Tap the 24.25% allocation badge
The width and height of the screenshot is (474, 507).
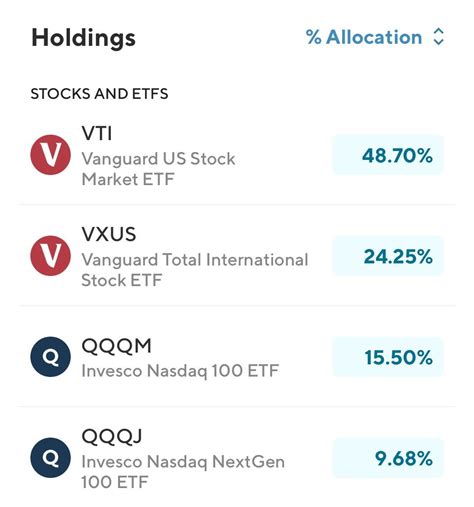(x=388, y=256)
